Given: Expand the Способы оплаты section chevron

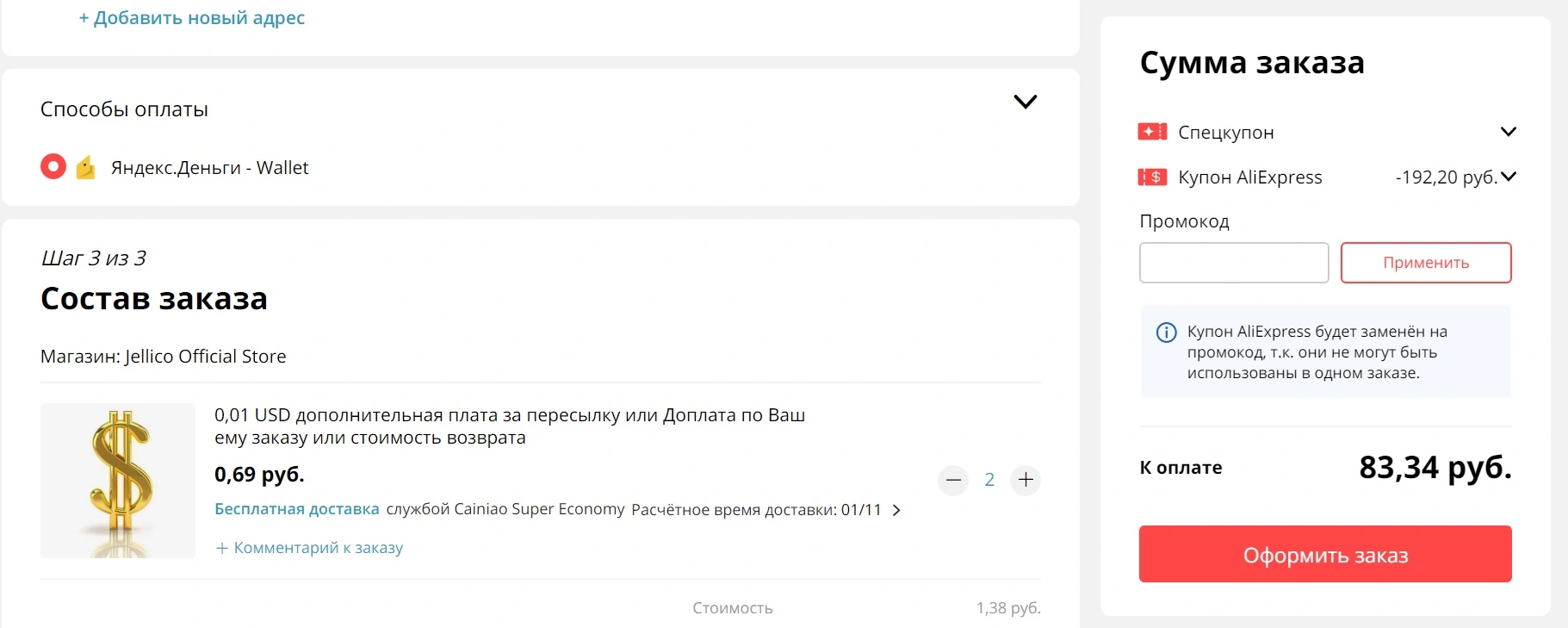Looking at the screenshot, I should tap(1025, 102).
